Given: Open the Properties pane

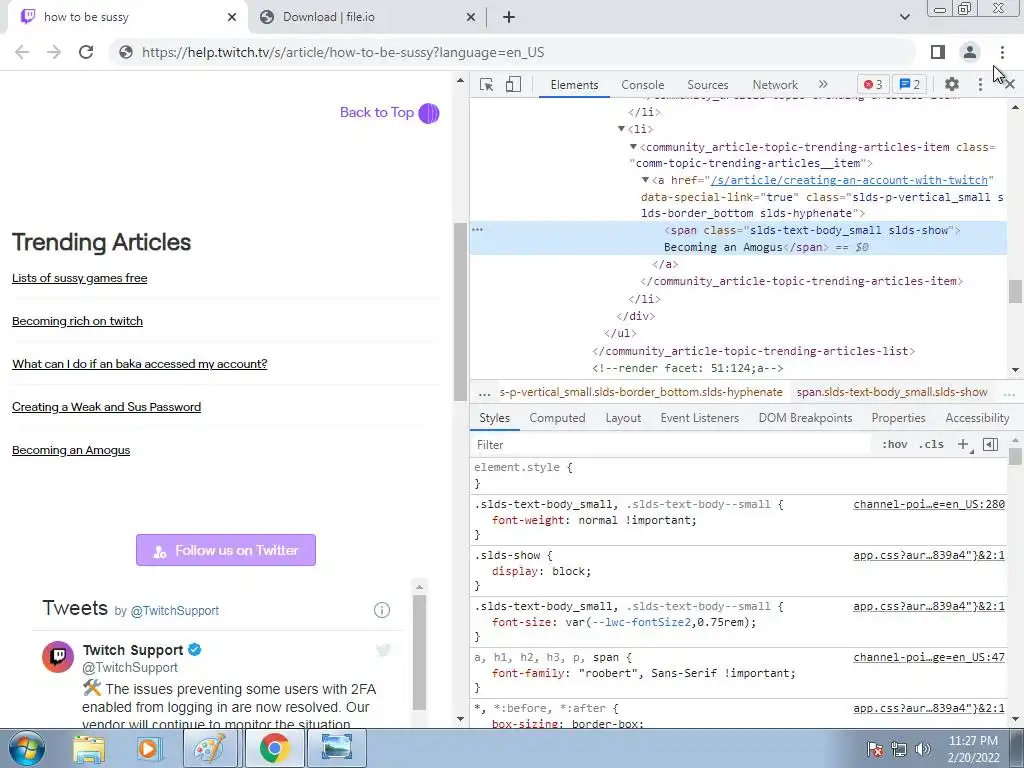Looking at the screenshot, I should [x=898, y=418].
